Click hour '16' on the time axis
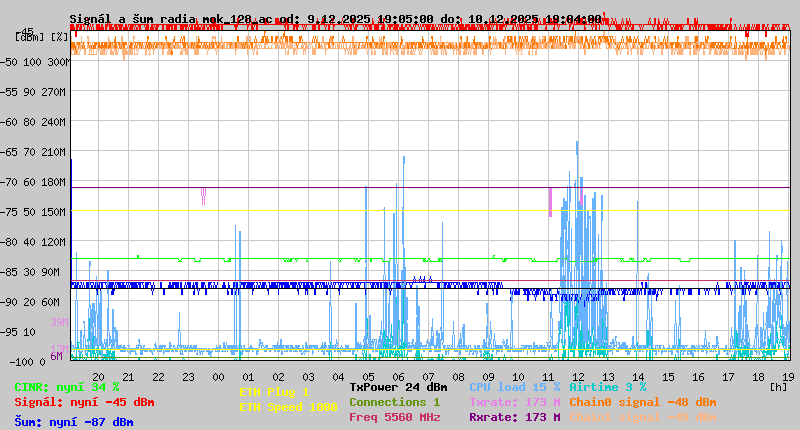The height and width of the screenshot is (430, 800). pyautogui.click(x=698, y=377)
